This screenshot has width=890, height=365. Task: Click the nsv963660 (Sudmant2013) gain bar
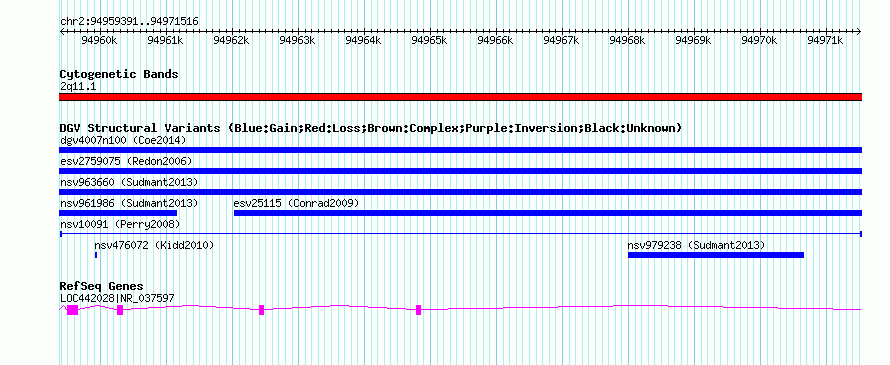click(460, 192)
